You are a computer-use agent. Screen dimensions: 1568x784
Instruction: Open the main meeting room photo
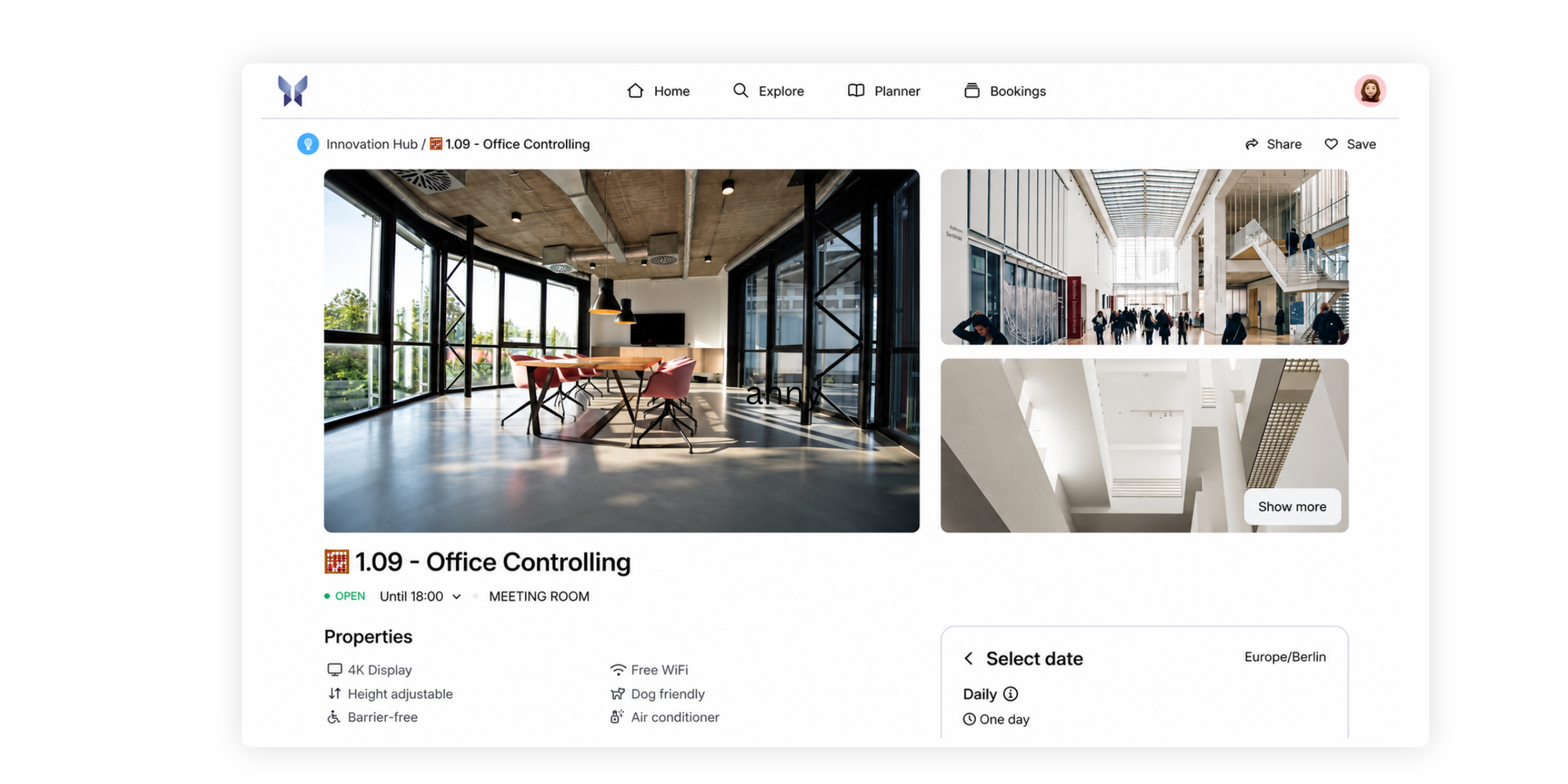point(622,350)
